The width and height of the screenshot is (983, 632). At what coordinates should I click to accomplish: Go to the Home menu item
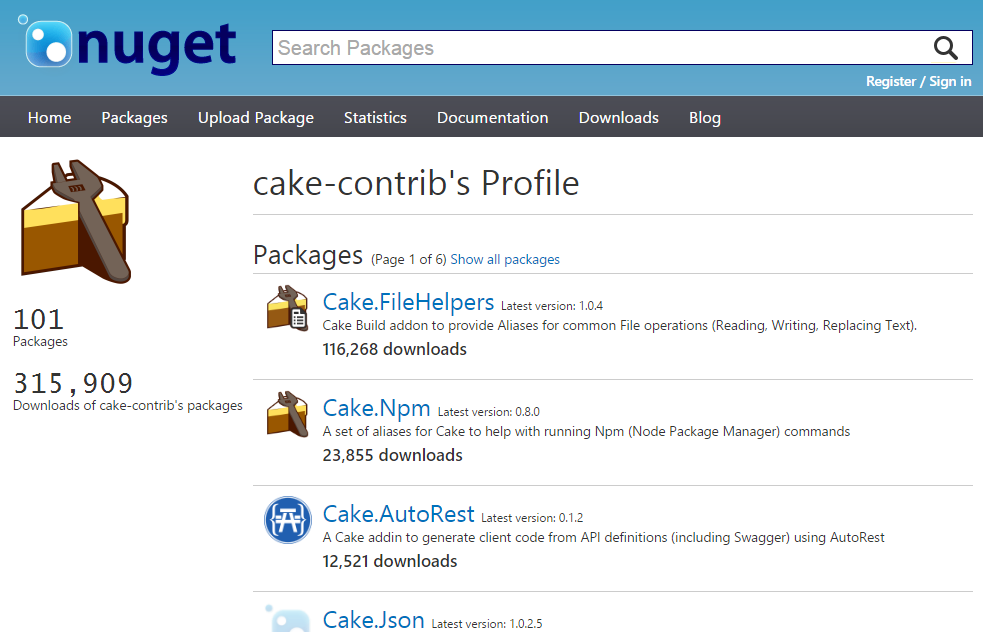50,117
